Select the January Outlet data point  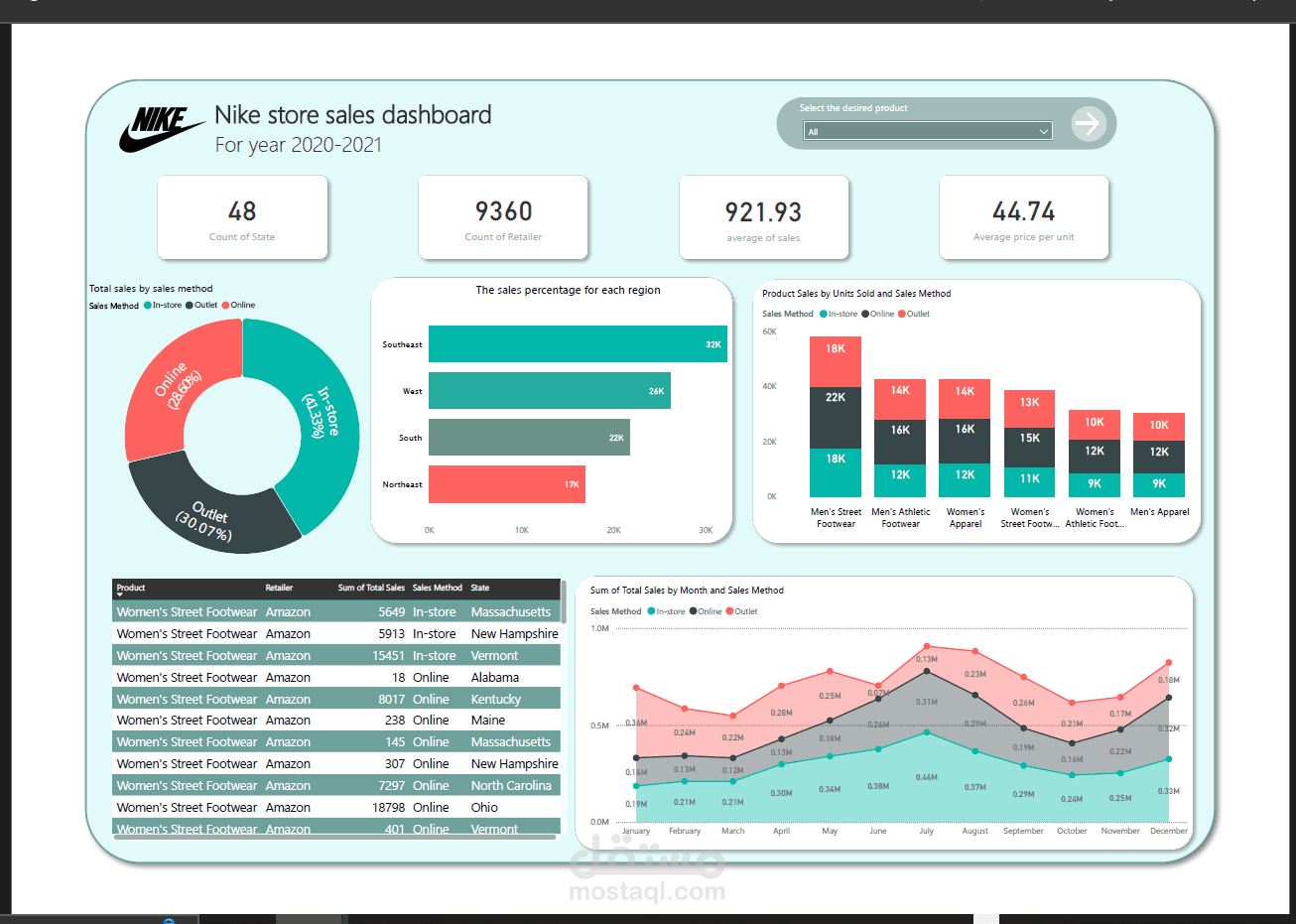point(636,687)
